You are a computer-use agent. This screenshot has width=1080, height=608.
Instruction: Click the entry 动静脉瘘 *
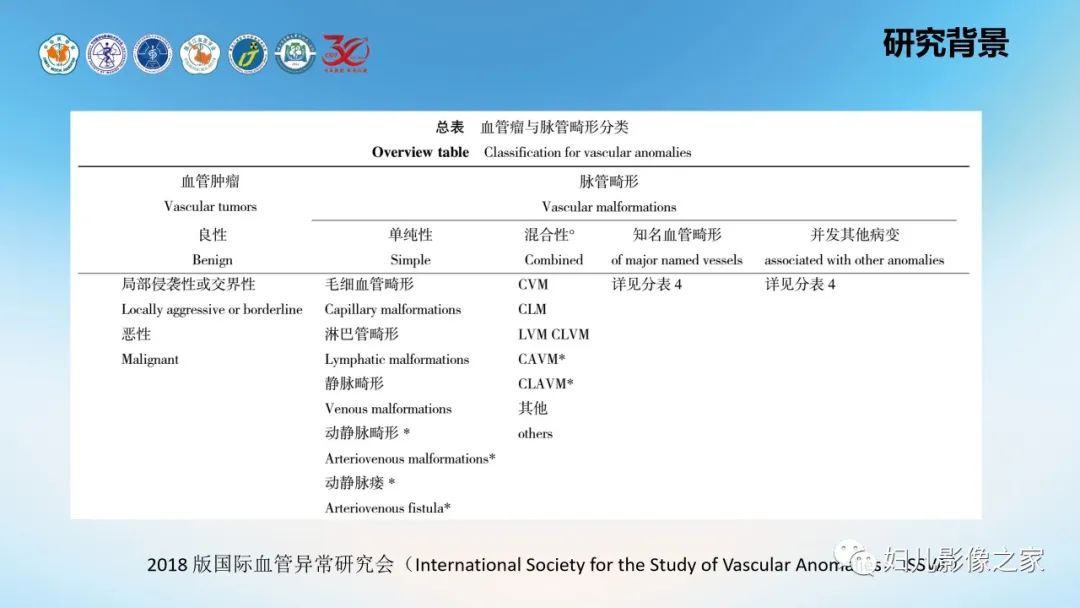(x=360, y=483)
